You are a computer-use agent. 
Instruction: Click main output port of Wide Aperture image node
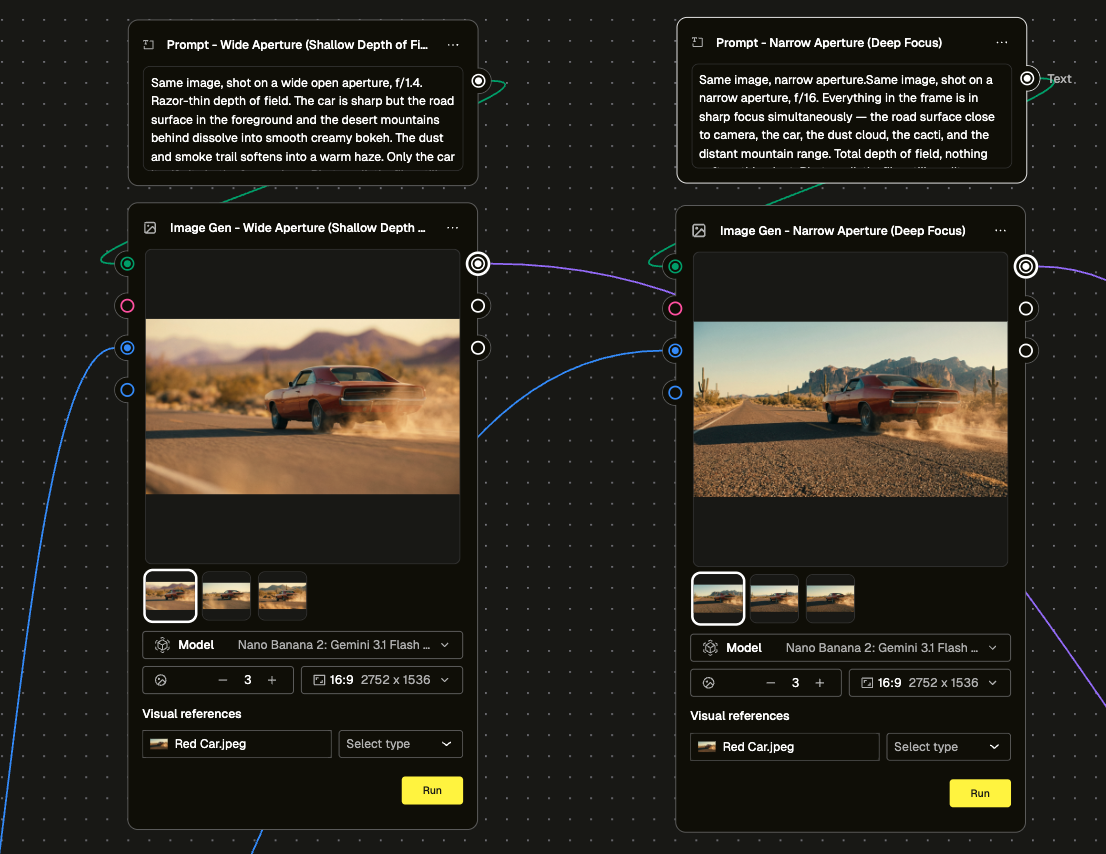(478, 264)
